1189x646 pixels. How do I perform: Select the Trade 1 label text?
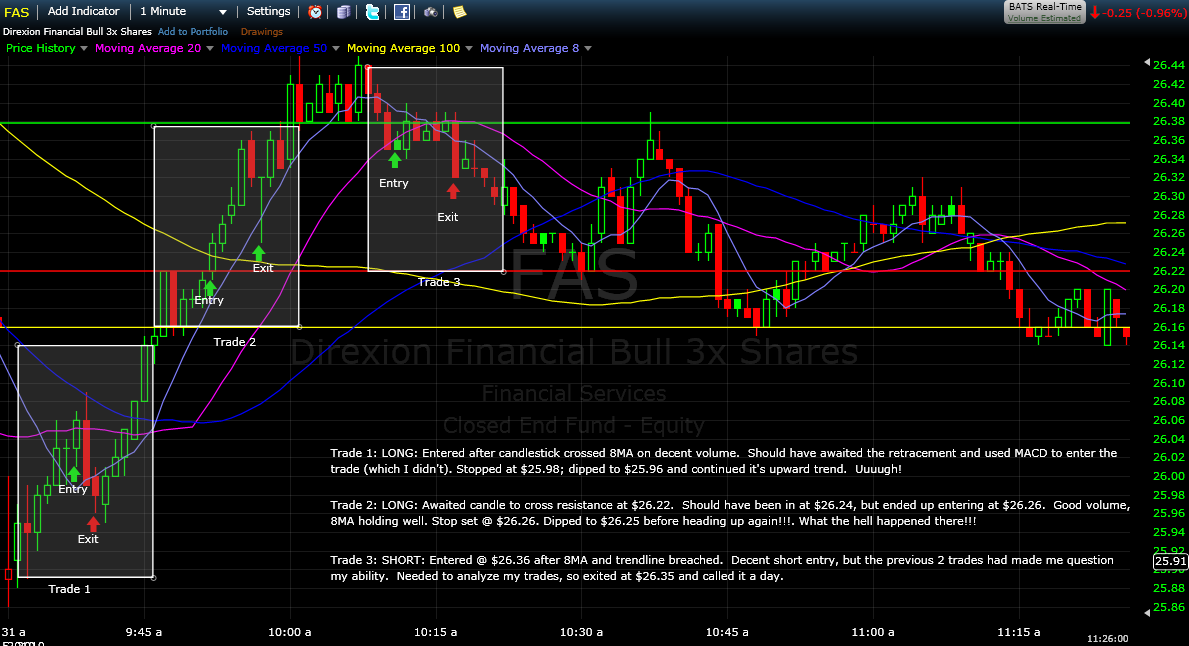tap(69, 589)
